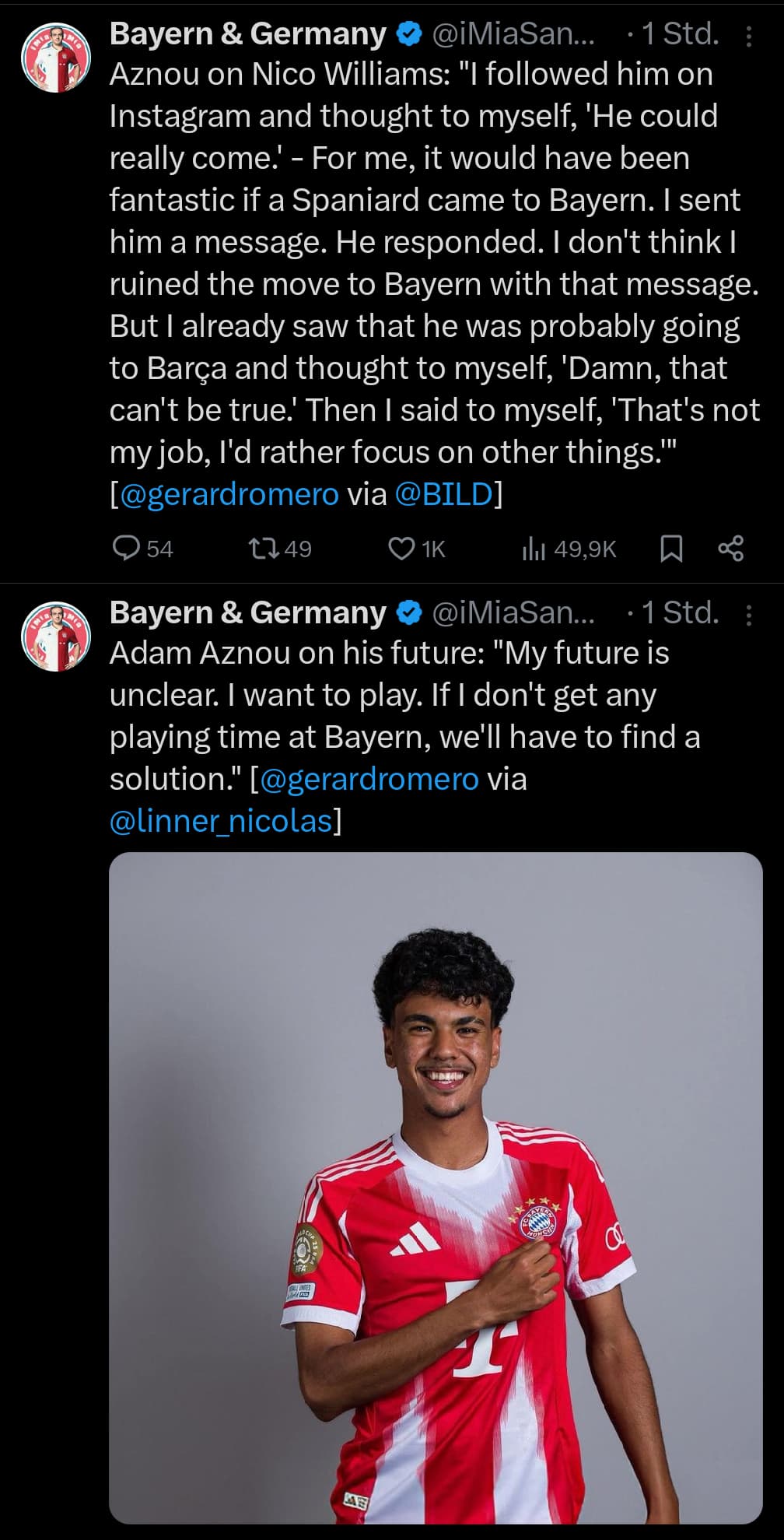The image size is (784, 1540).
Task: Tap Bayern & Germany name on first tweet
Action: 247,34
